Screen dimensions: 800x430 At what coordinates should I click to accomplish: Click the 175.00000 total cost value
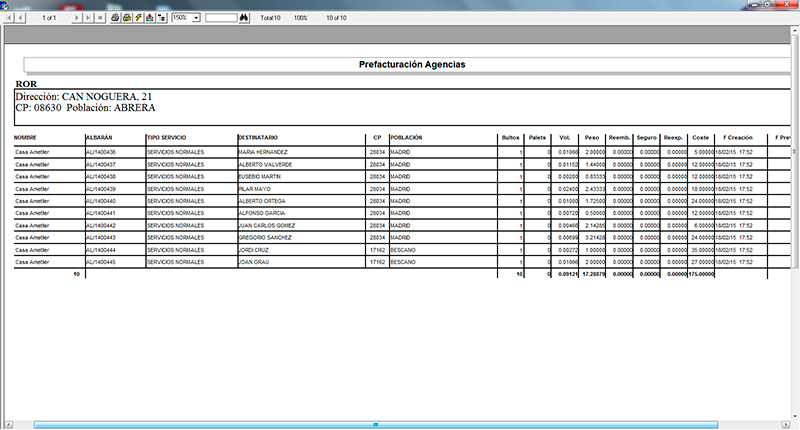pyautogui.click(x=701, y=274)
